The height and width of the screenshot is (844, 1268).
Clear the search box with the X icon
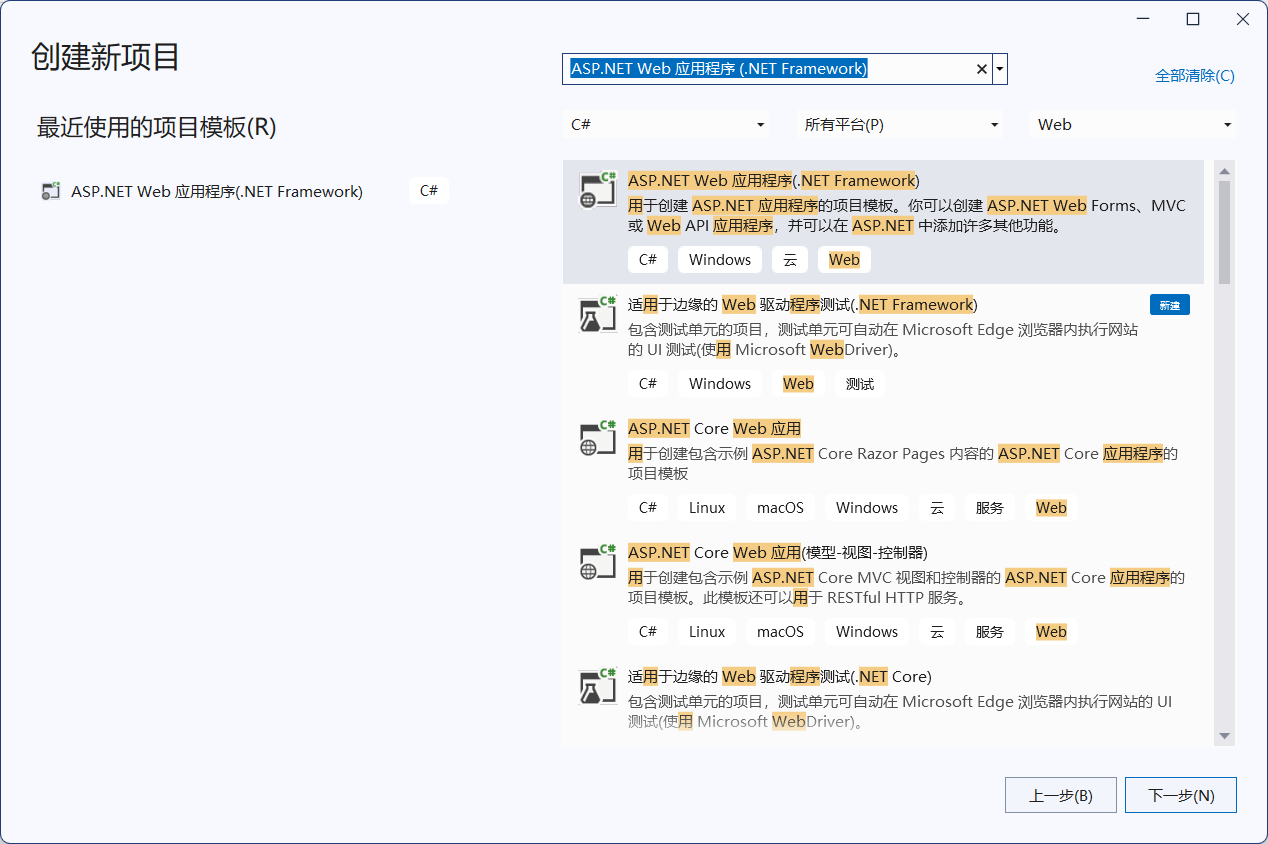982,69
